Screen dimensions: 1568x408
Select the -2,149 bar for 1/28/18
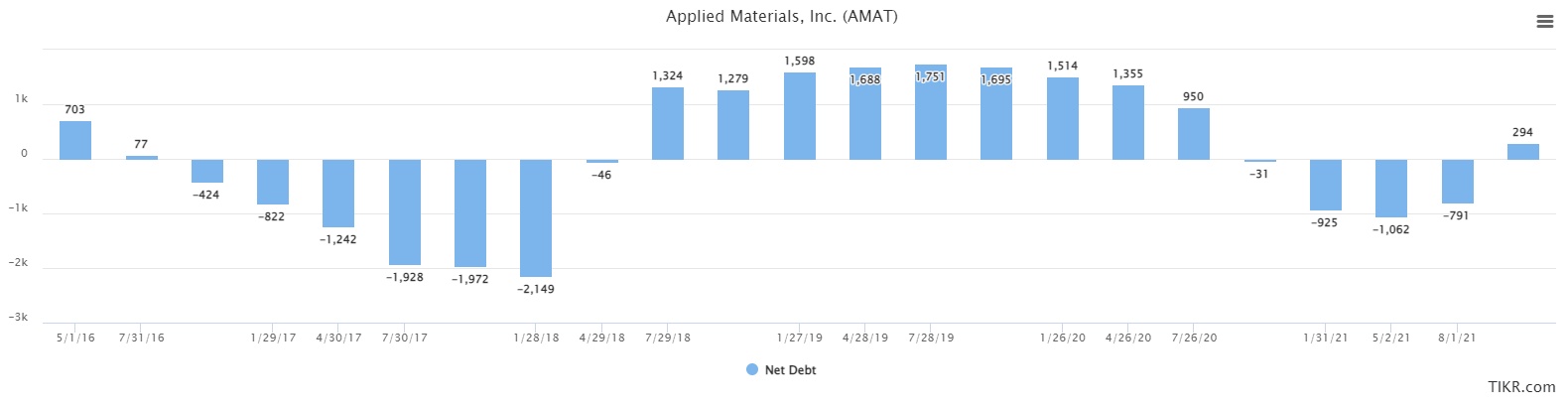click(x=536, y=217)
